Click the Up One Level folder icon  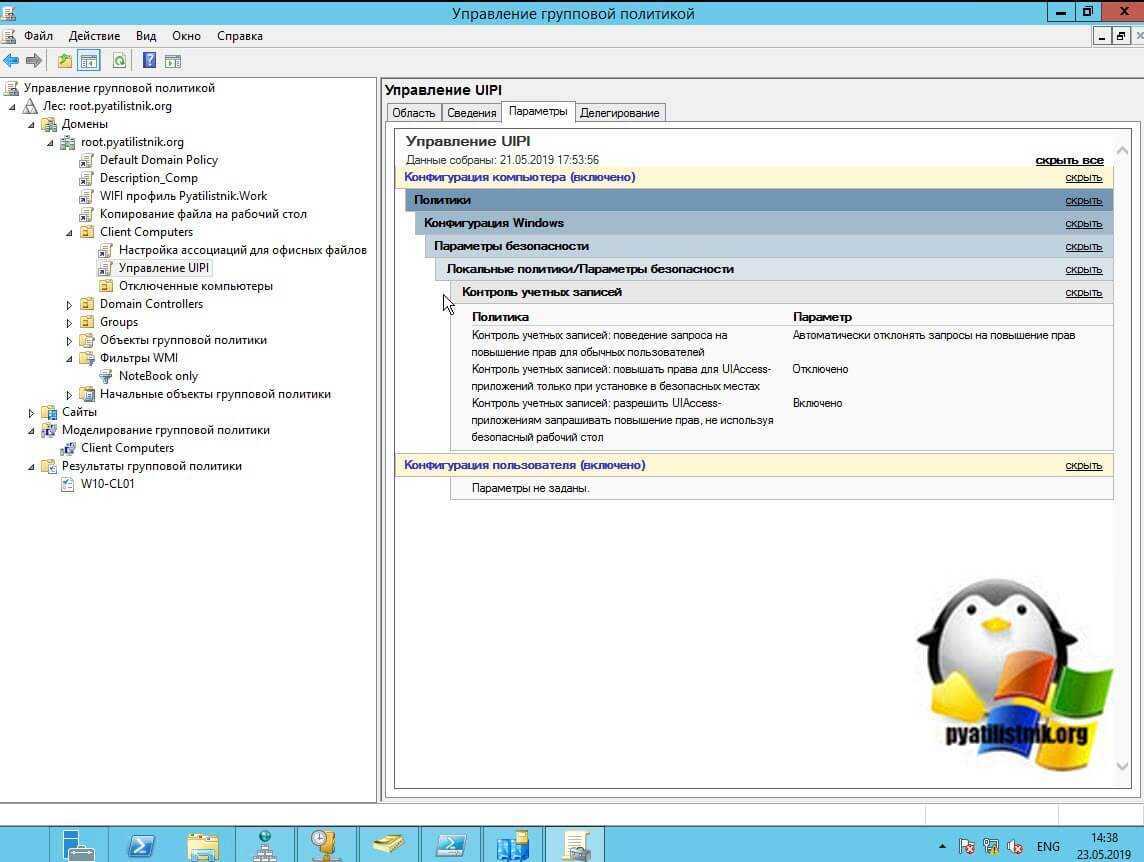65,61
